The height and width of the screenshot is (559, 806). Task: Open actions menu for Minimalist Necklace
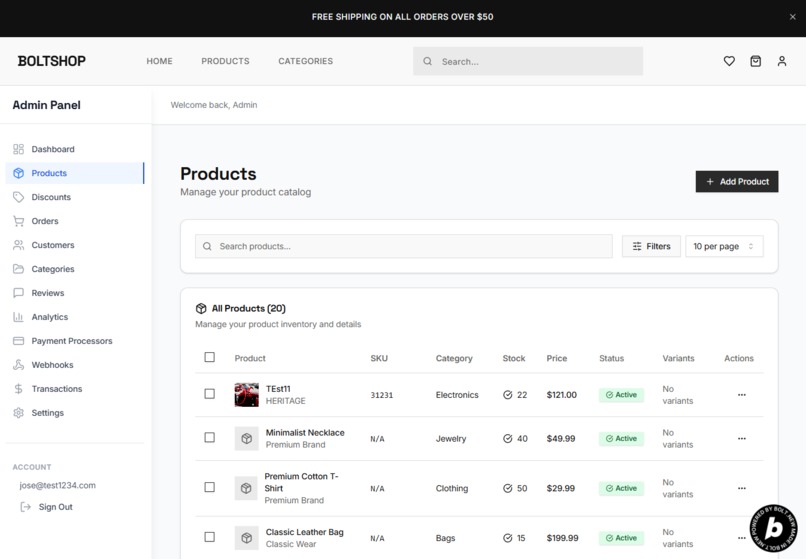point(742,439)
